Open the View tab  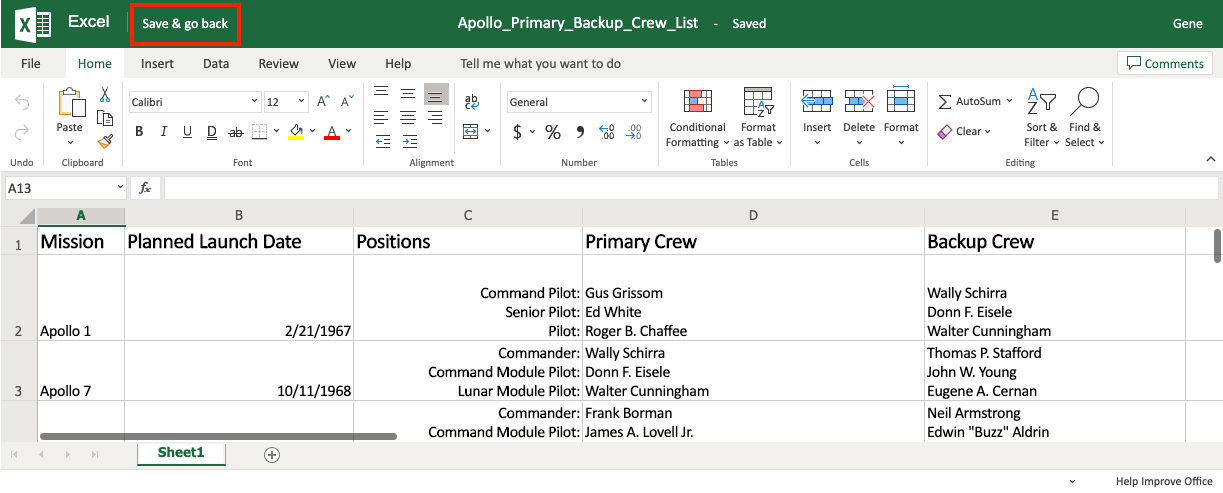click(342, 63)
